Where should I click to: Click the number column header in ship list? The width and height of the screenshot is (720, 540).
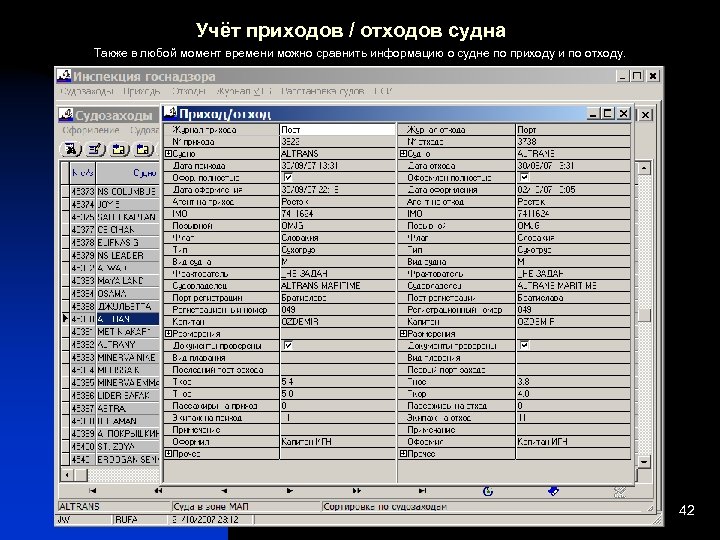tap(83, 173)
